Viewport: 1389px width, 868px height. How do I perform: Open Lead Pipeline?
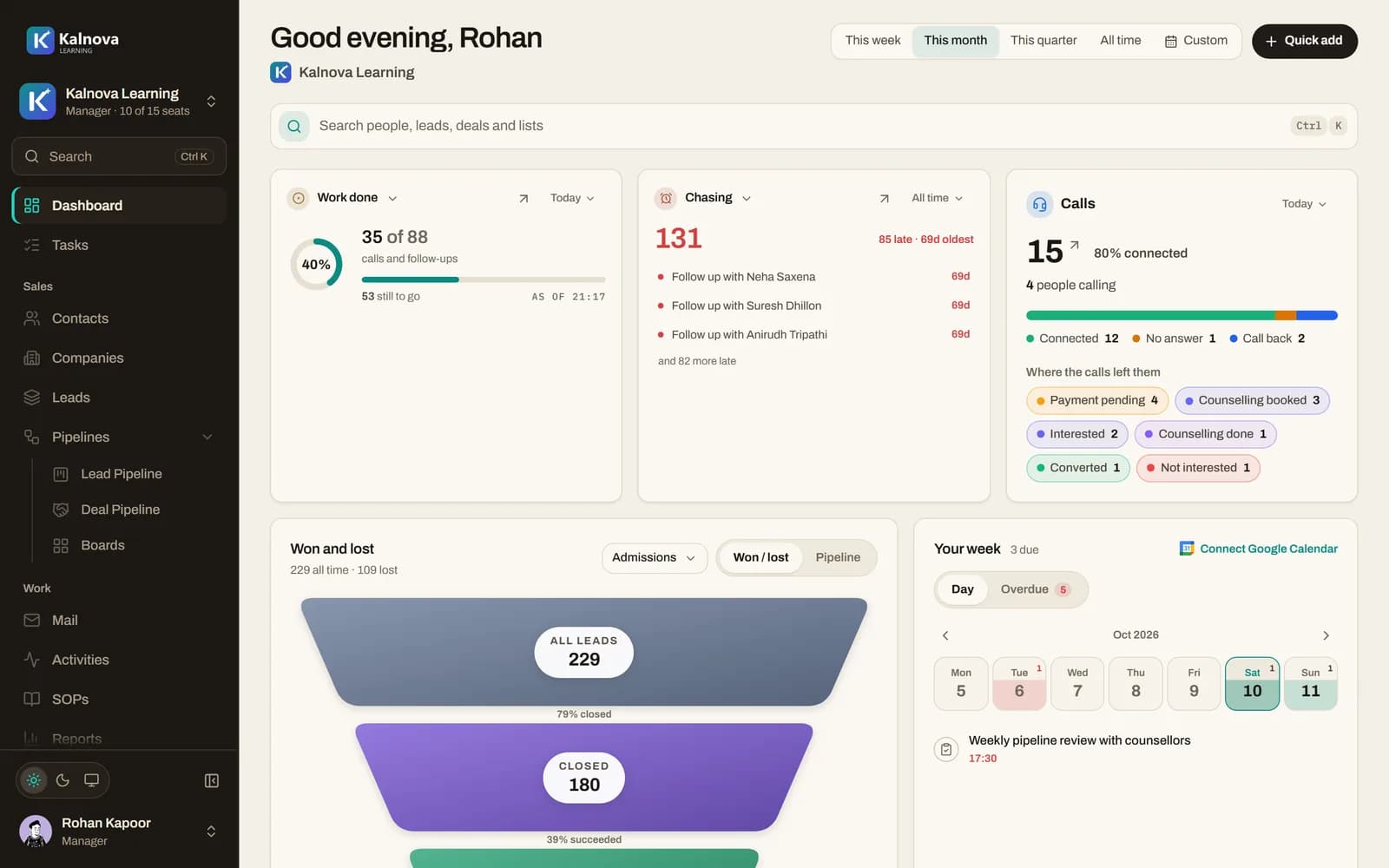tap(122, 474)
